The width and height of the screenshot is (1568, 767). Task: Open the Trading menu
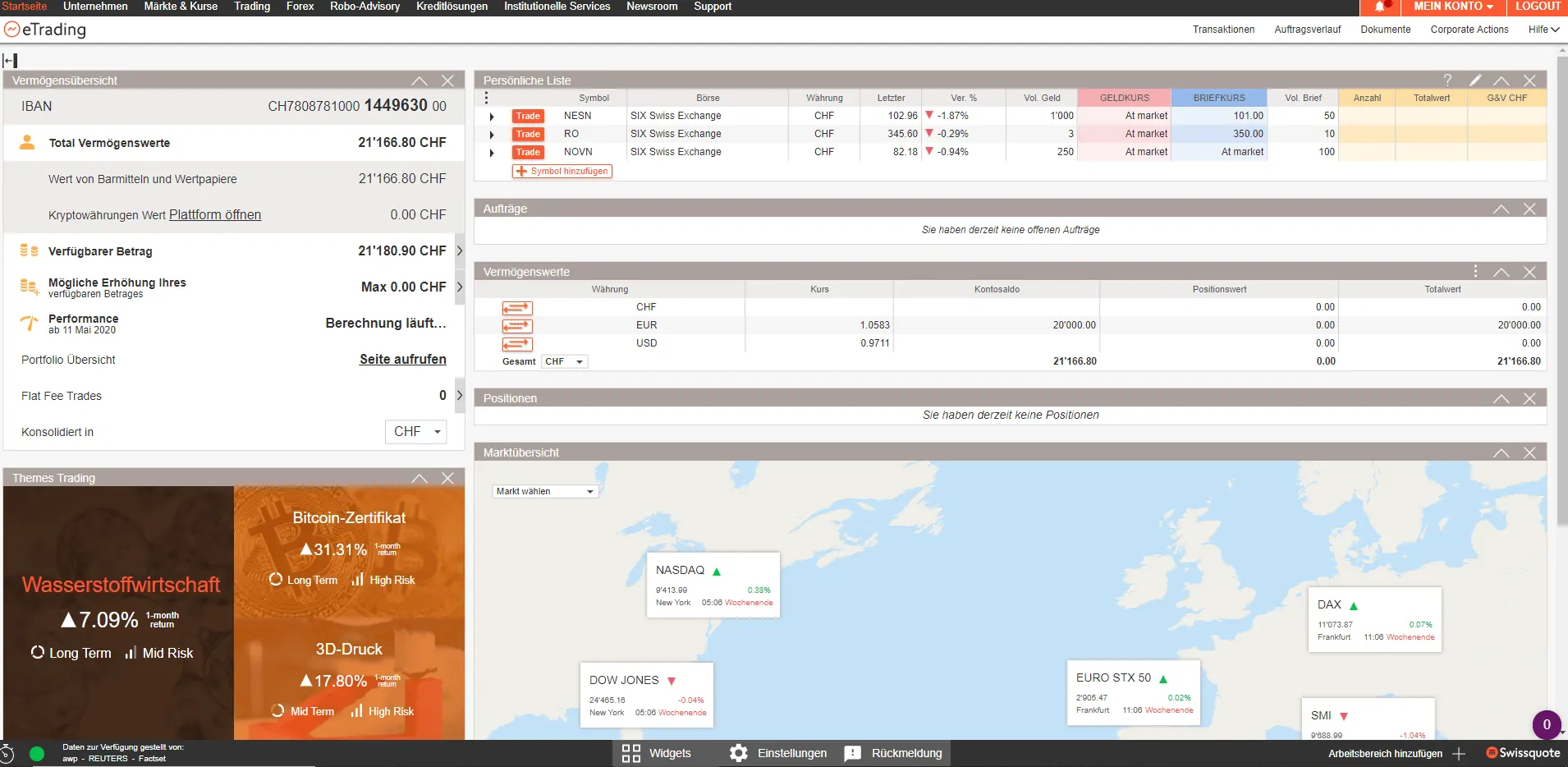point(252,7)
